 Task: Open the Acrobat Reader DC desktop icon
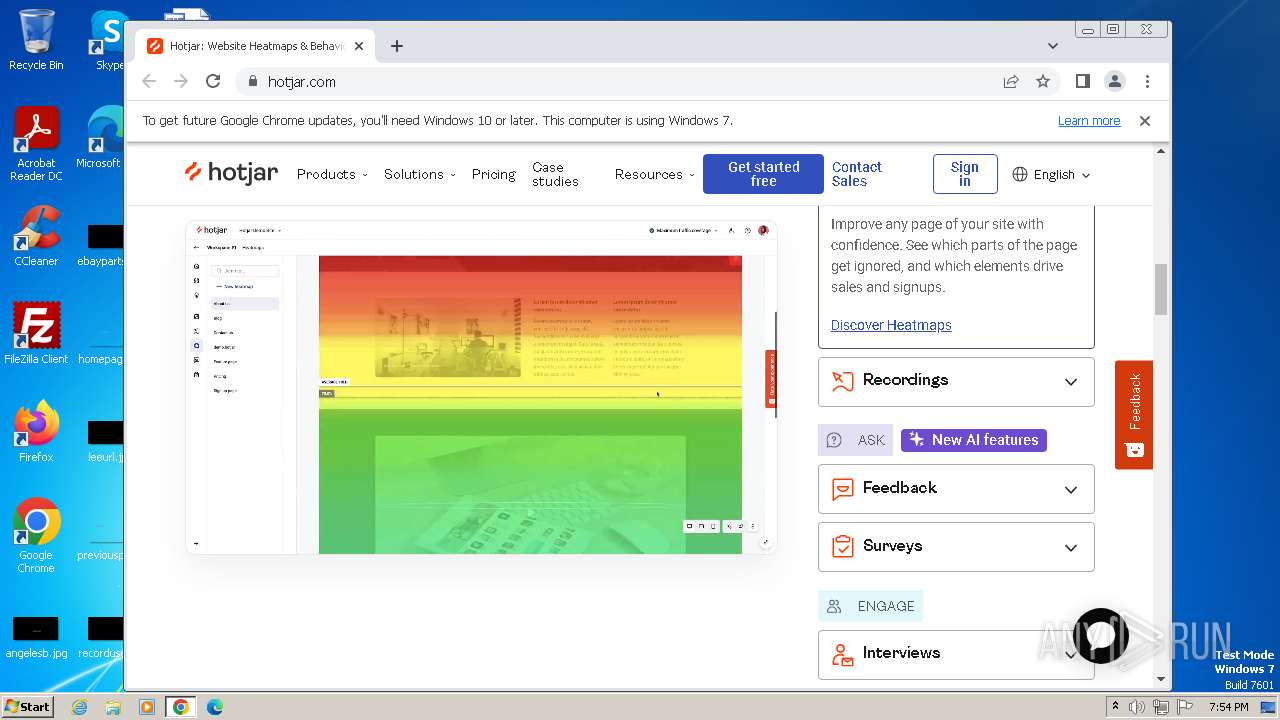pyautogui.click(x=36, y=144)
